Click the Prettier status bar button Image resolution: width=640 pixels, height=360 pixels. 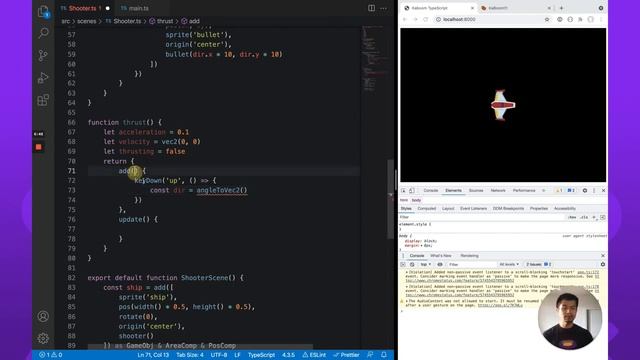click(347, 355)
